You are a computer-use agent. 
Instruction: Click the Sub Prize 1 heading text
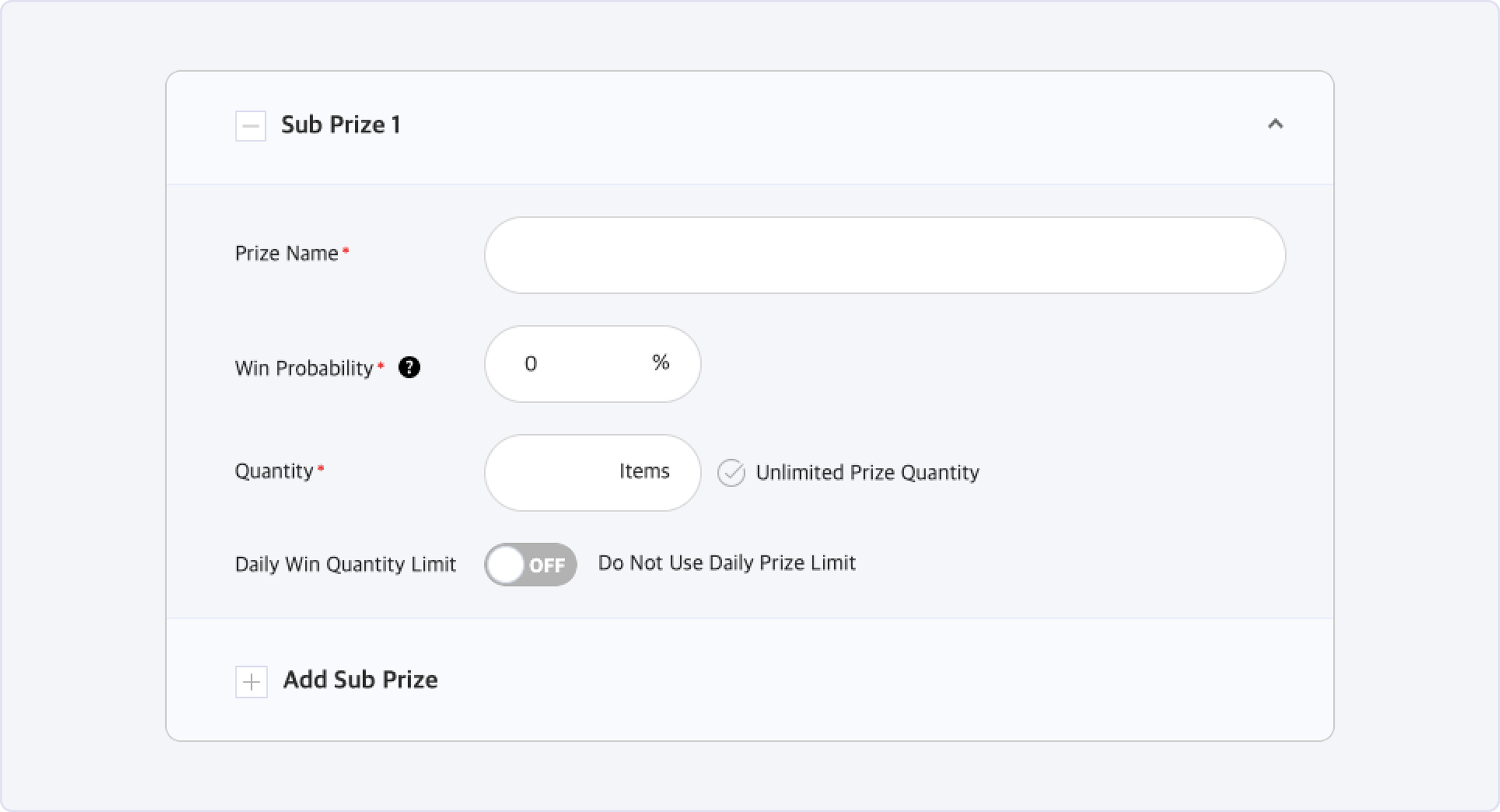click(x=341, y=125)
